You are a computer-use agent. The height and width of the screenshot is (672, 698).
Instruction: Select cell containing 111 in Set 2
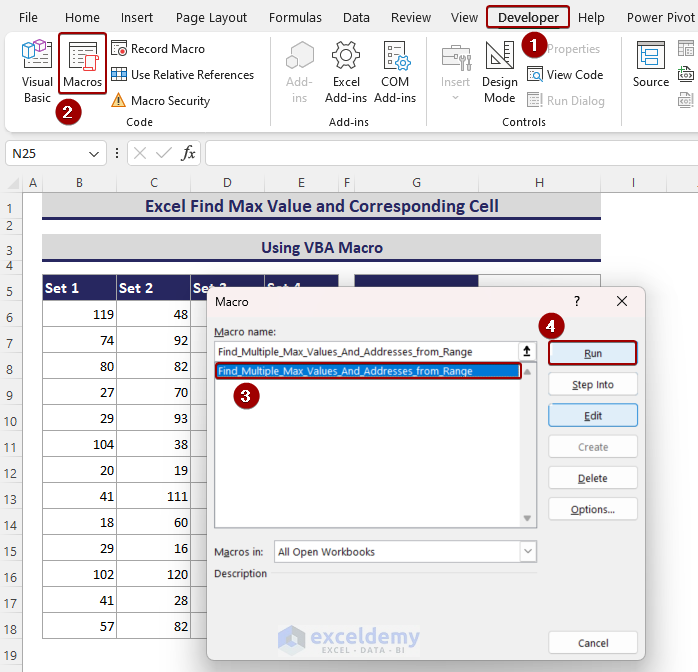click(x=153, y=496)
